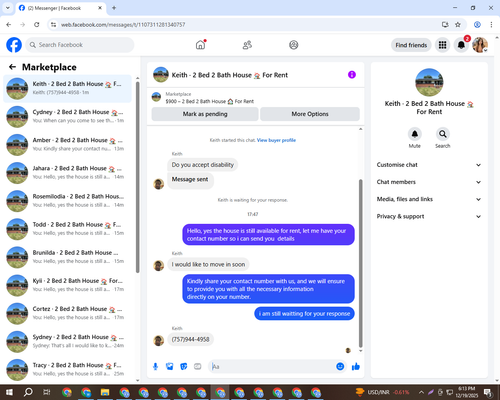Open Keith's conversation in the chat list
The height and width of the screenshot is (400, 500).
(67, 89)
